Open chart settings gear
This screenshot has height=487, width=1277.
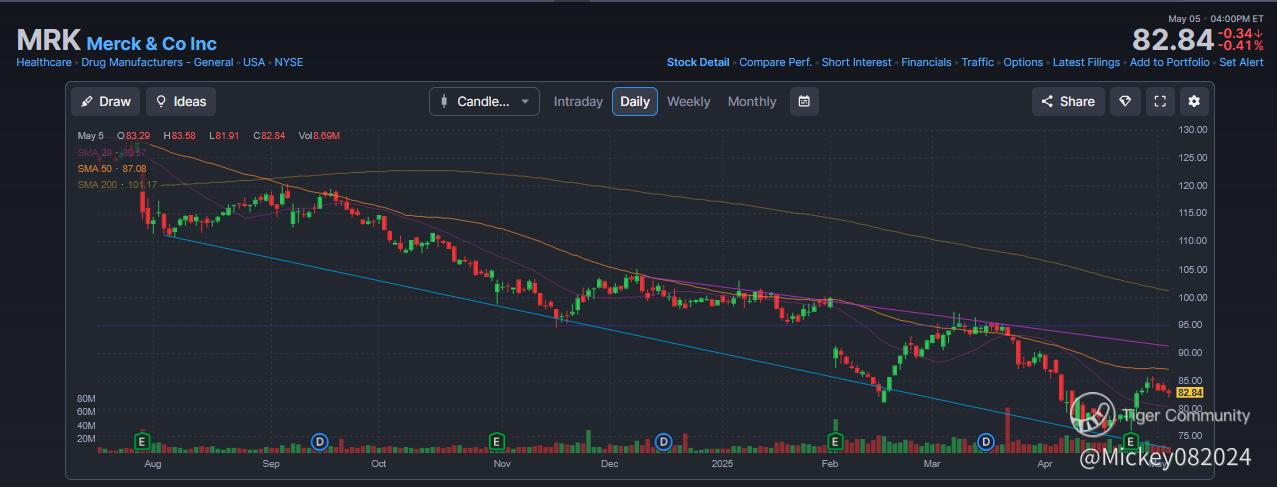tap(1195, 102)
